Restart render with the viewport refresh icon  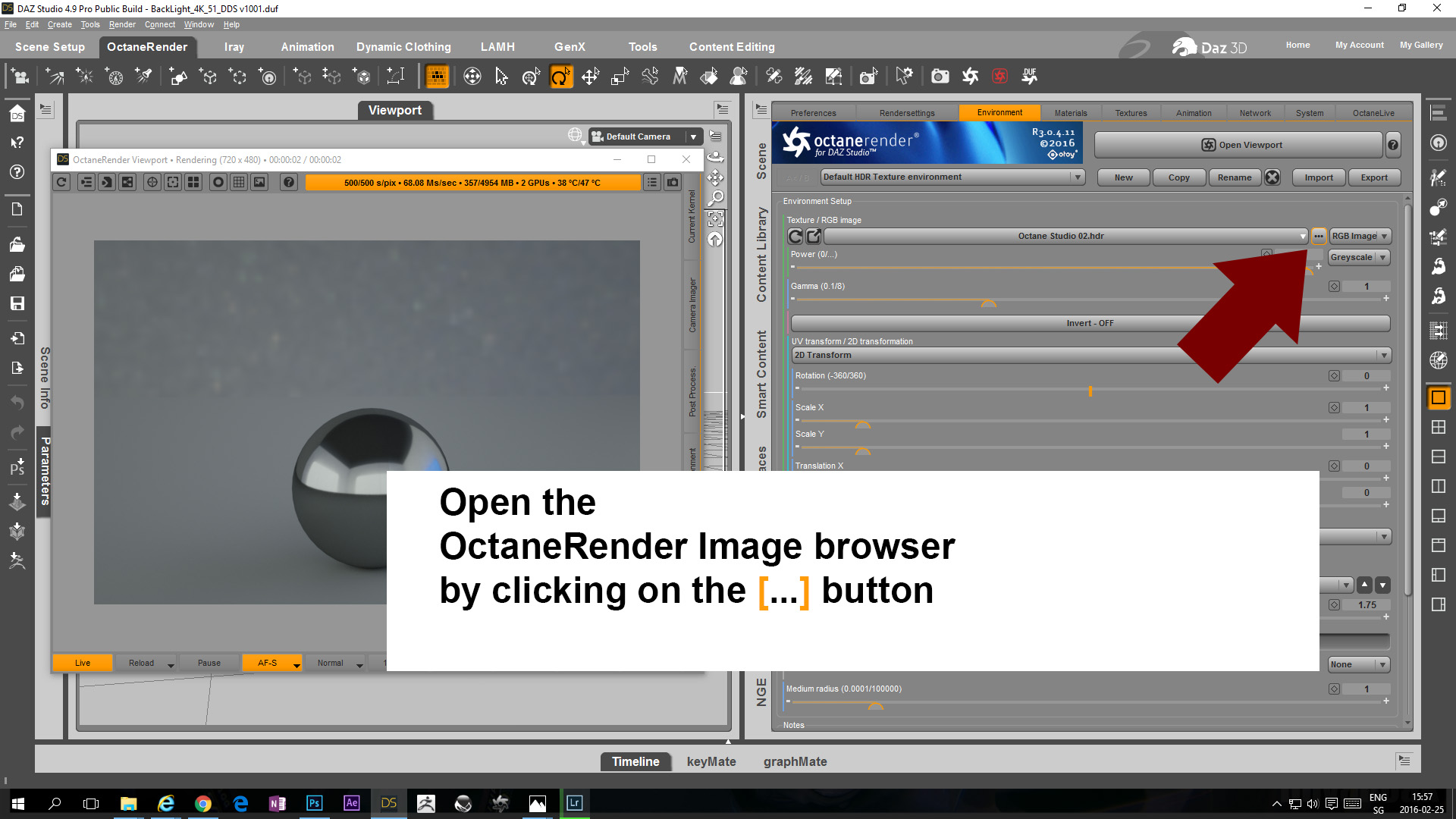click(62, 182)
